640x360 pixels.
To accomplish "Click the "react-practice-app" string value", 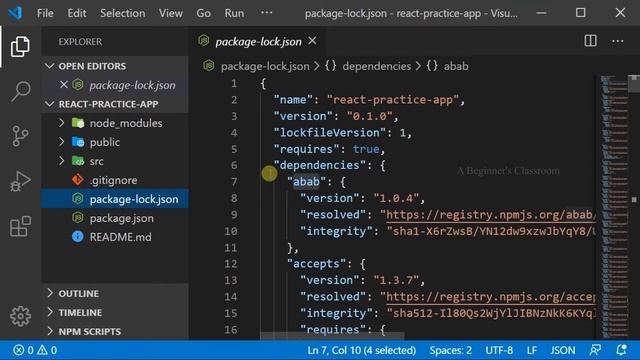I will [x=393, y=100].
